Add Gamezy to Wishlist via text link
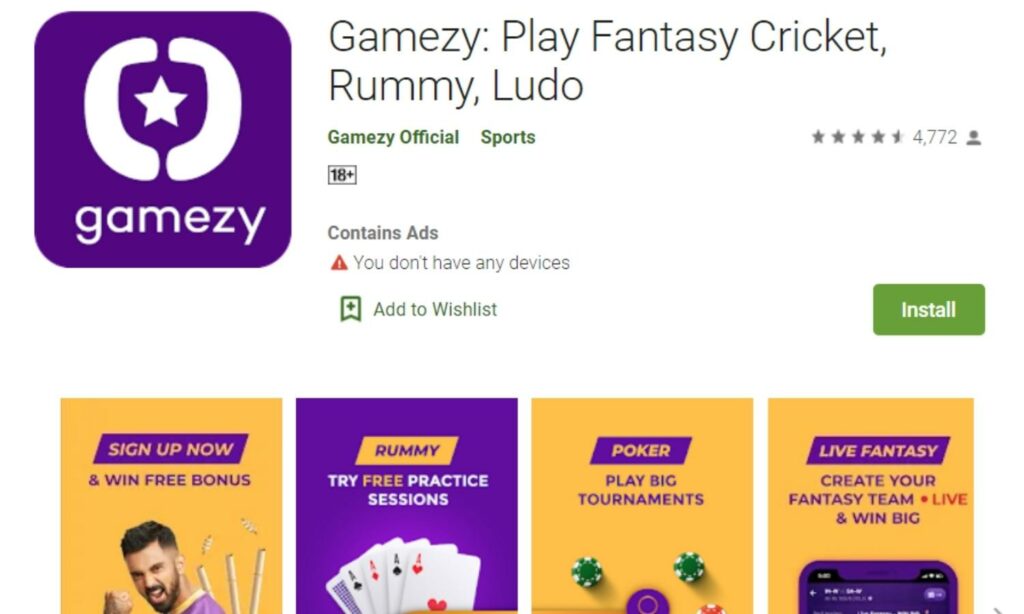 click(x=435, y=309)
